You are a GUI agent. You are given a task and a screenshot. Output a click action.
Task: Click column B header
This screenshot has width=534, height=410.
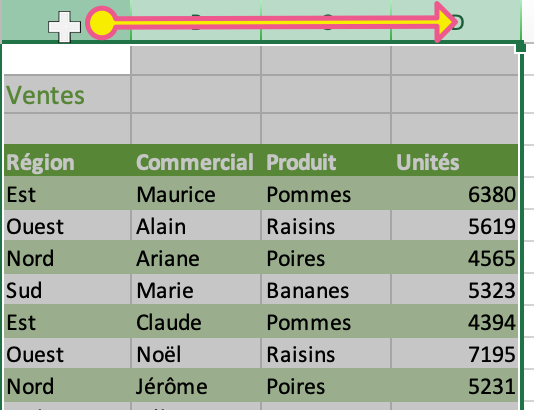[196, 20]
